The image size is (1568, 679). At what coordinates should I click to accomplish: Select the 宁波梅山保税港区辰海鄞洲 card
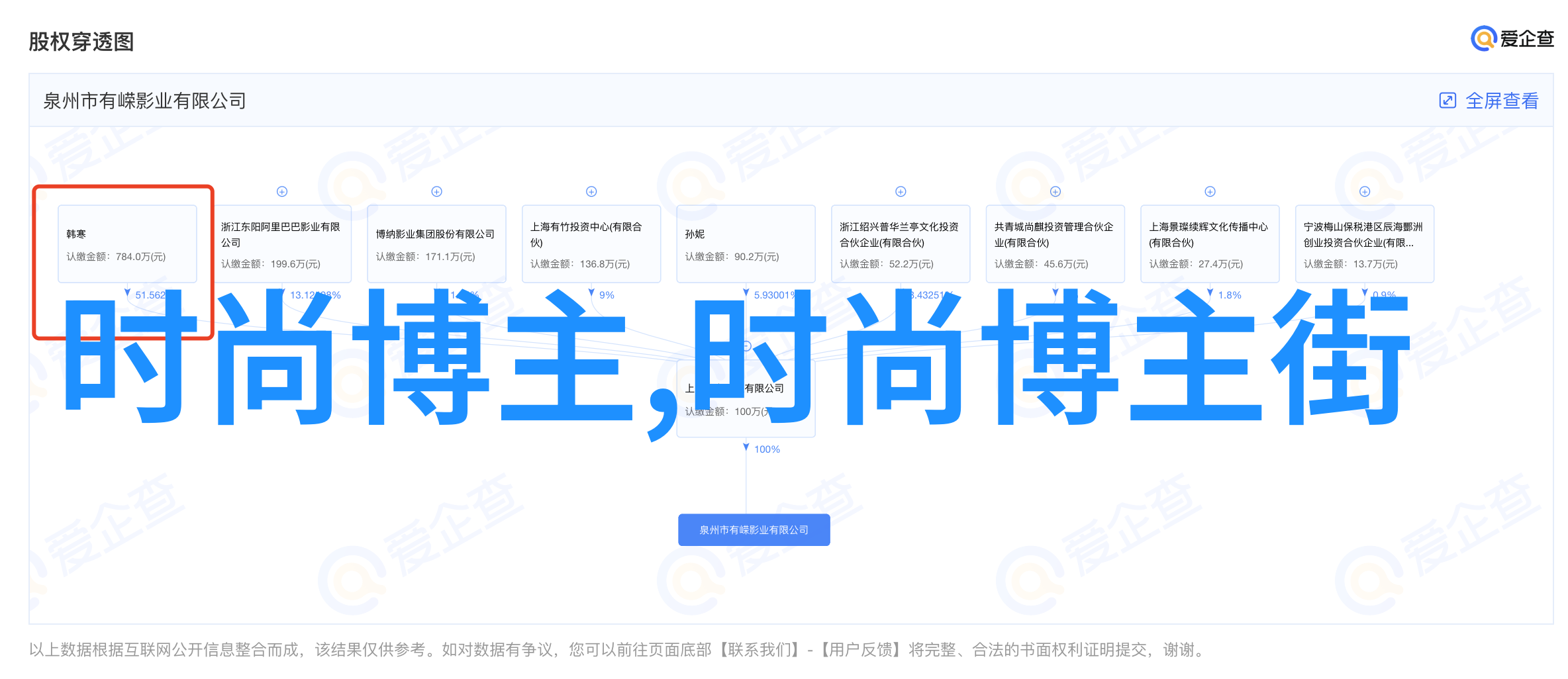click(x=1365, y=244)
